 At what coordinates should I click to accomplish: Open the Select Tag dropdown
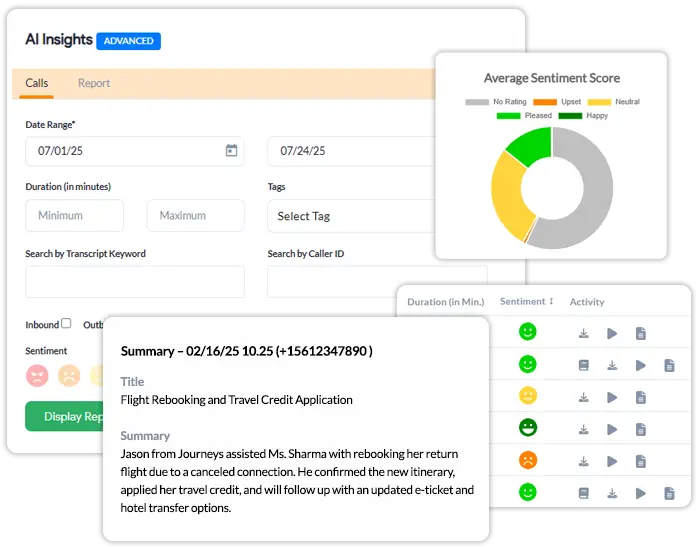click(351, 216)
